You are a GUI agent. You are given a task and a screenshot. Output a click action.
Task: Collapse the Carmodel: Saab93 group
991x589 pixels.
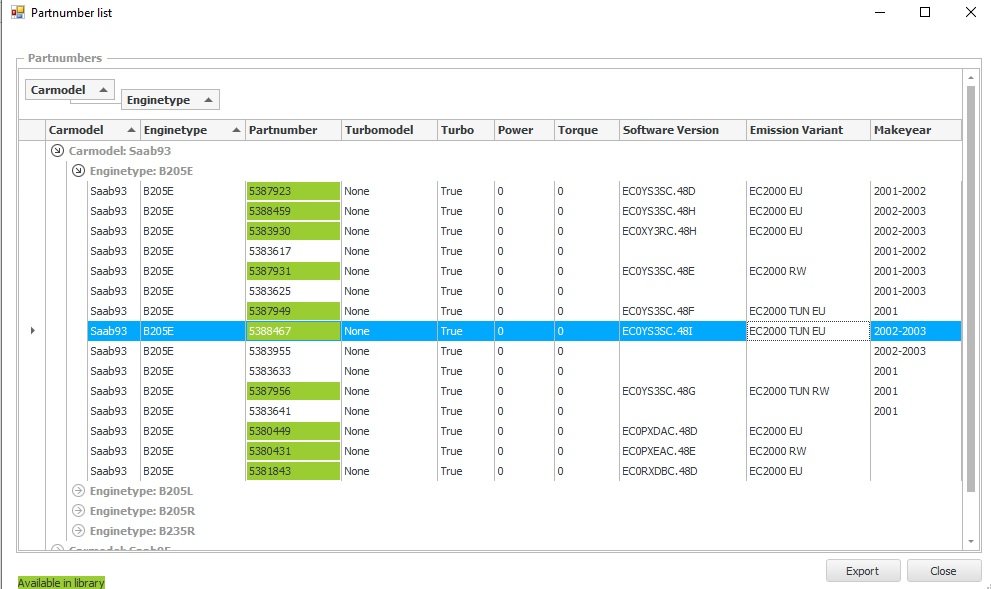point(58,150)
